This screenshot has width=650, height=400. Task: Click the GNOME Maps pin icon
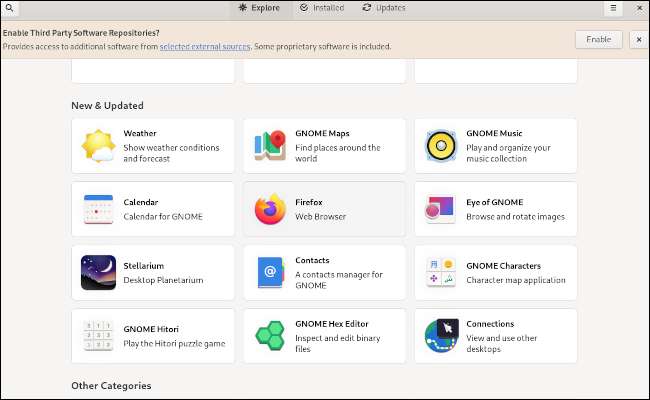270,145
